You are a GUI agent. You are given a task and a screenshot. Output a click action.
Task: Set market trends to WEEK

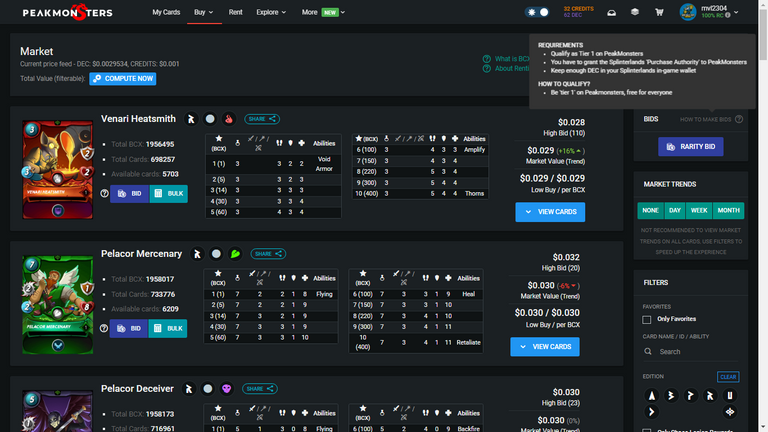[x=699, y=210]
